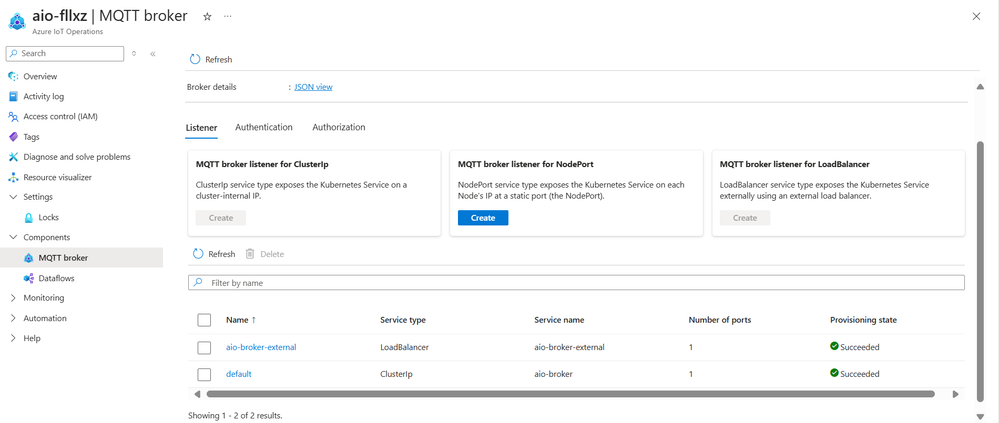The height and width of the screenshot is (423, 999).
Task: Click the vertical scrollbar up arrow
Action: pyautogui.click(x=981, y=86)
